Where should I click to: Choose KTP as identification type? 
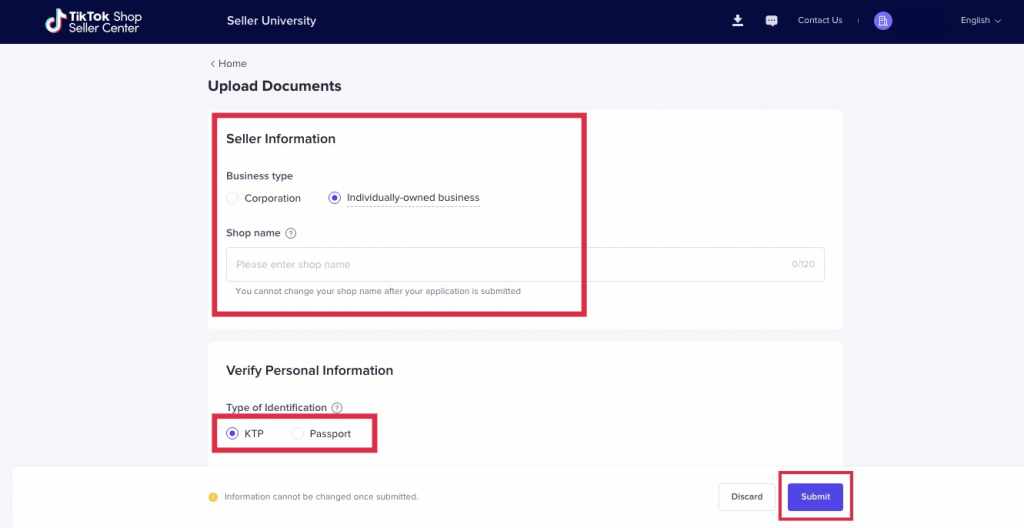pos(233,434)
